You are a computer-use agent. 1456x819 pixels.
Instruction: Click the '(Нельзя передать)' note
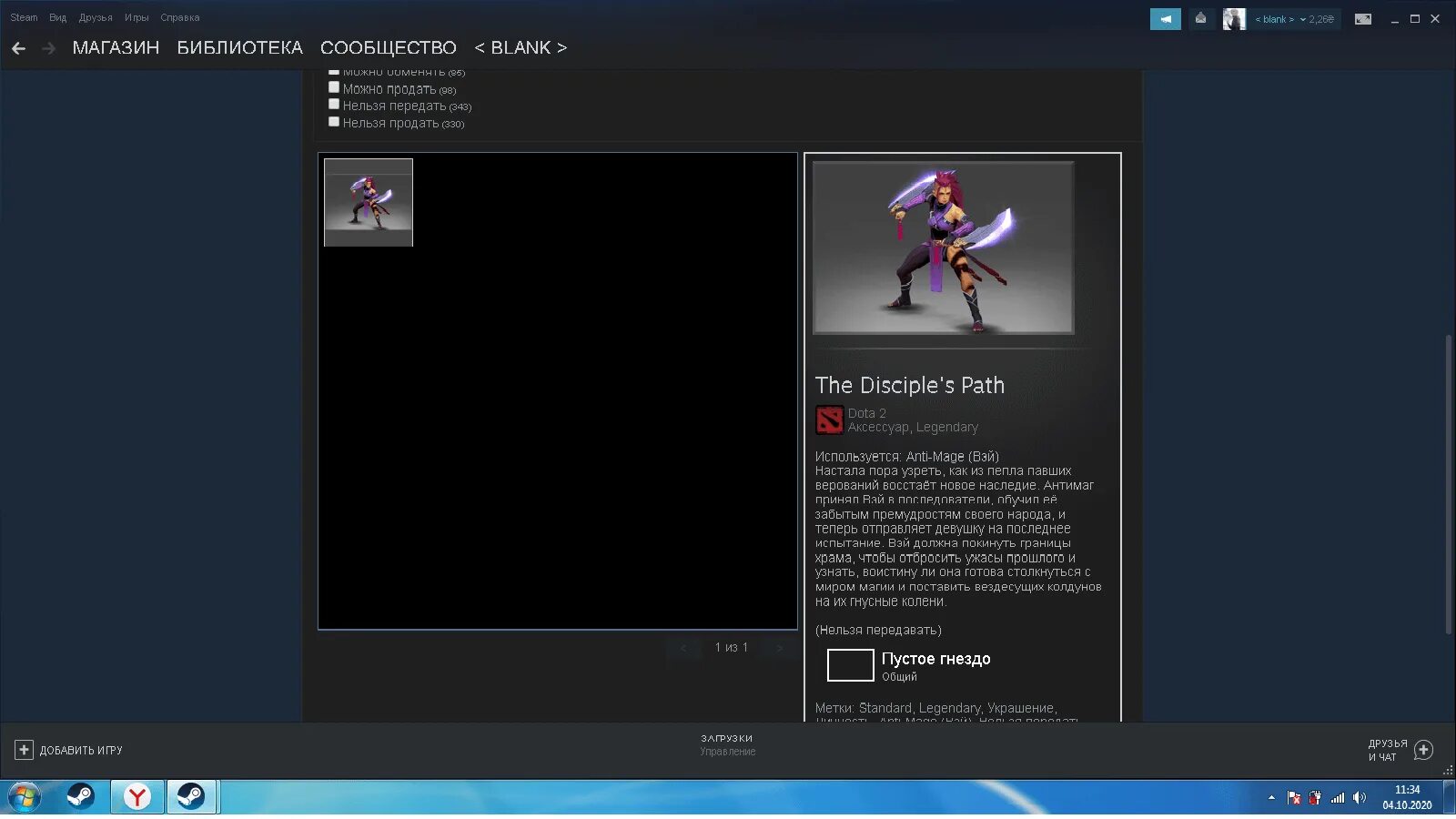coord(878,630)
